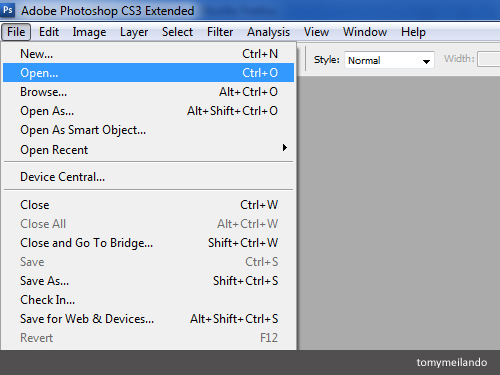
Task: Expand the Open Recent submenu arrow
Action: [284, 148]
